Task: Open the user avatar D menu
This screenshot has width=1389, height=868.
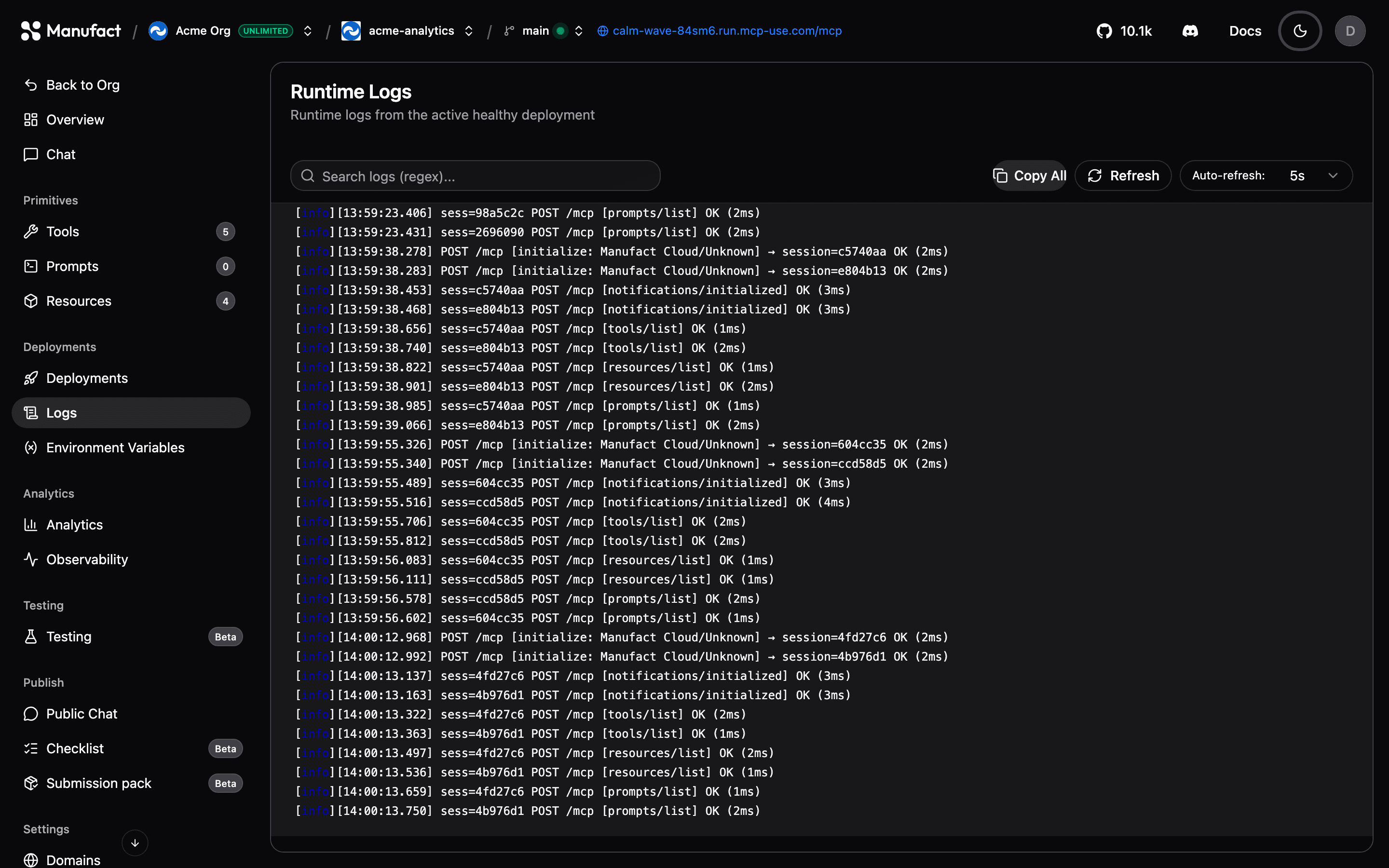Action: click(x=1350, y=31)
